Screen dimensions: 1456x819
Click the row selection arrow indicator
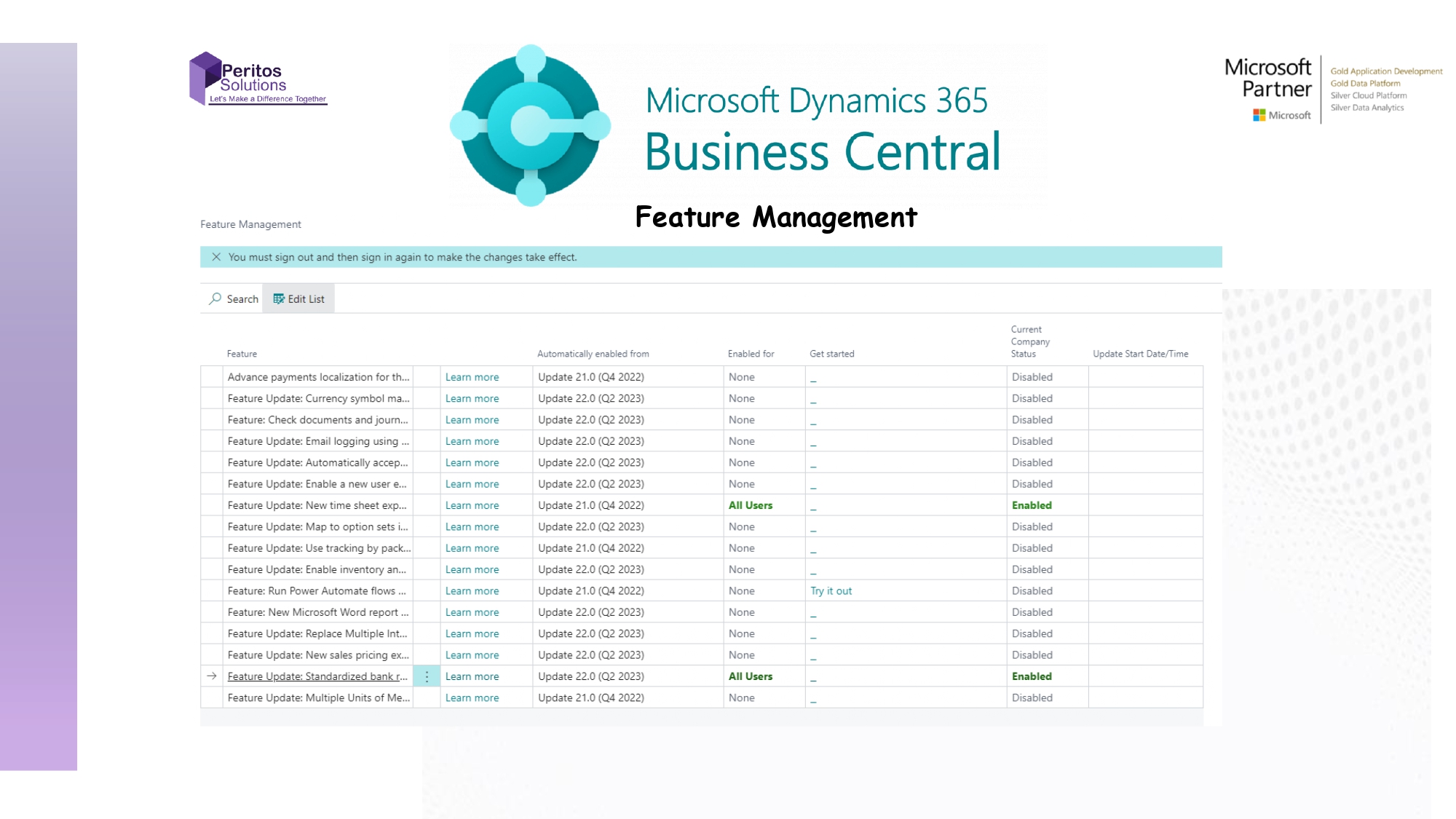click(x=212, y=676)
